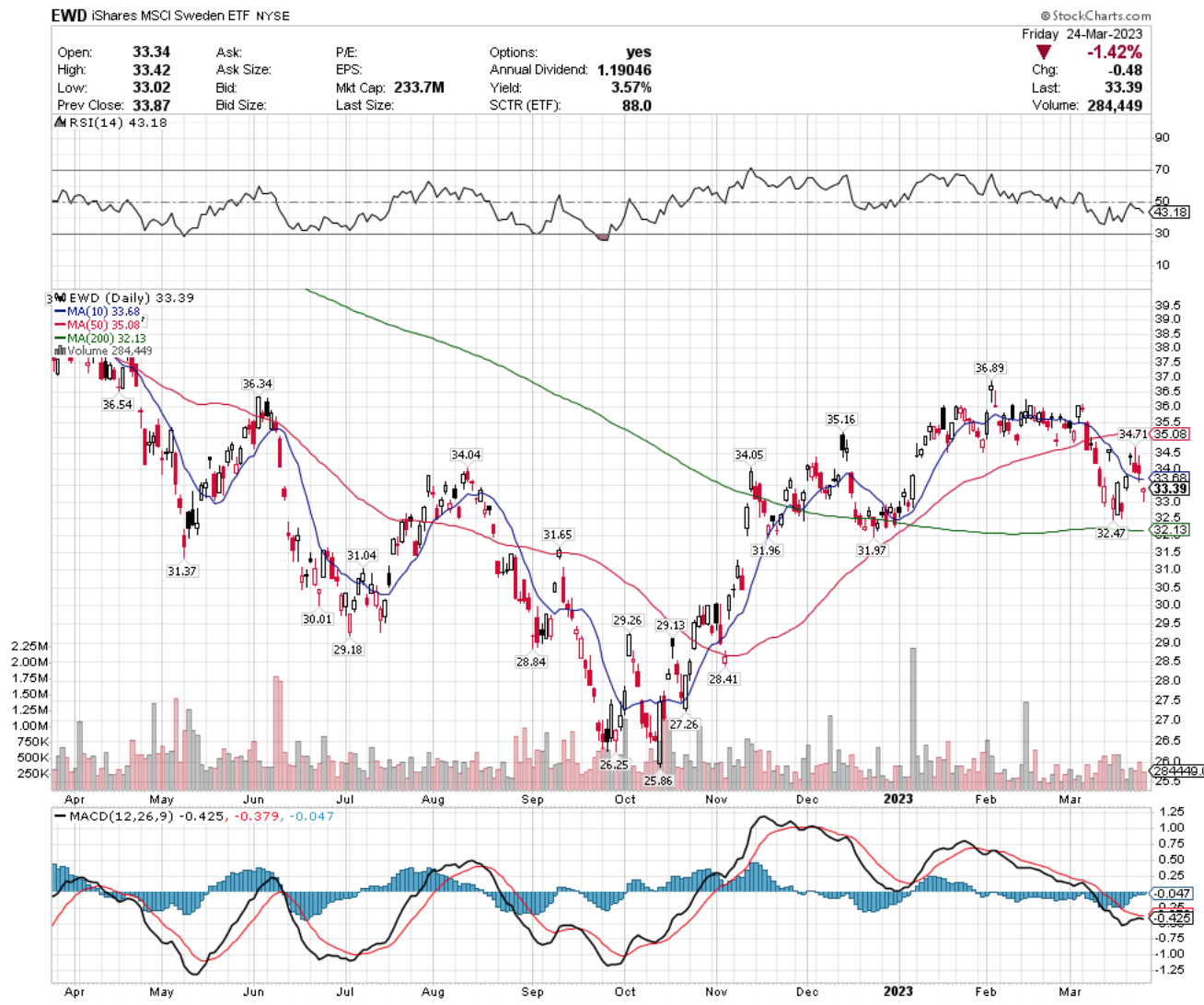Click the red line swatch for MA(50)
Viewport: 1204px width, 1005px height.
pos(61,325)
